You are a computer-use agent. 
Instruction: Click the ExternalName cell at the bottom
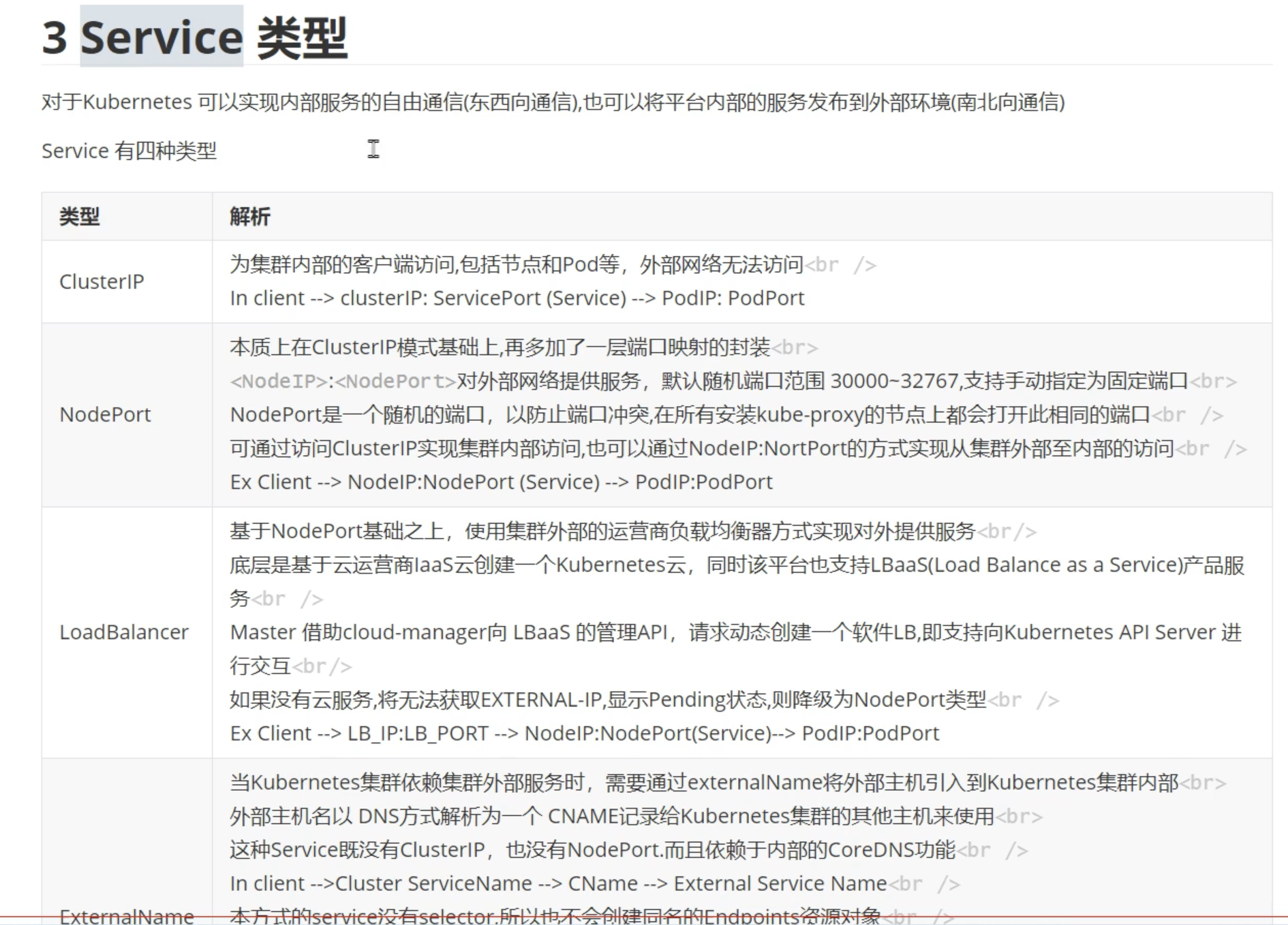click(127, 915)
